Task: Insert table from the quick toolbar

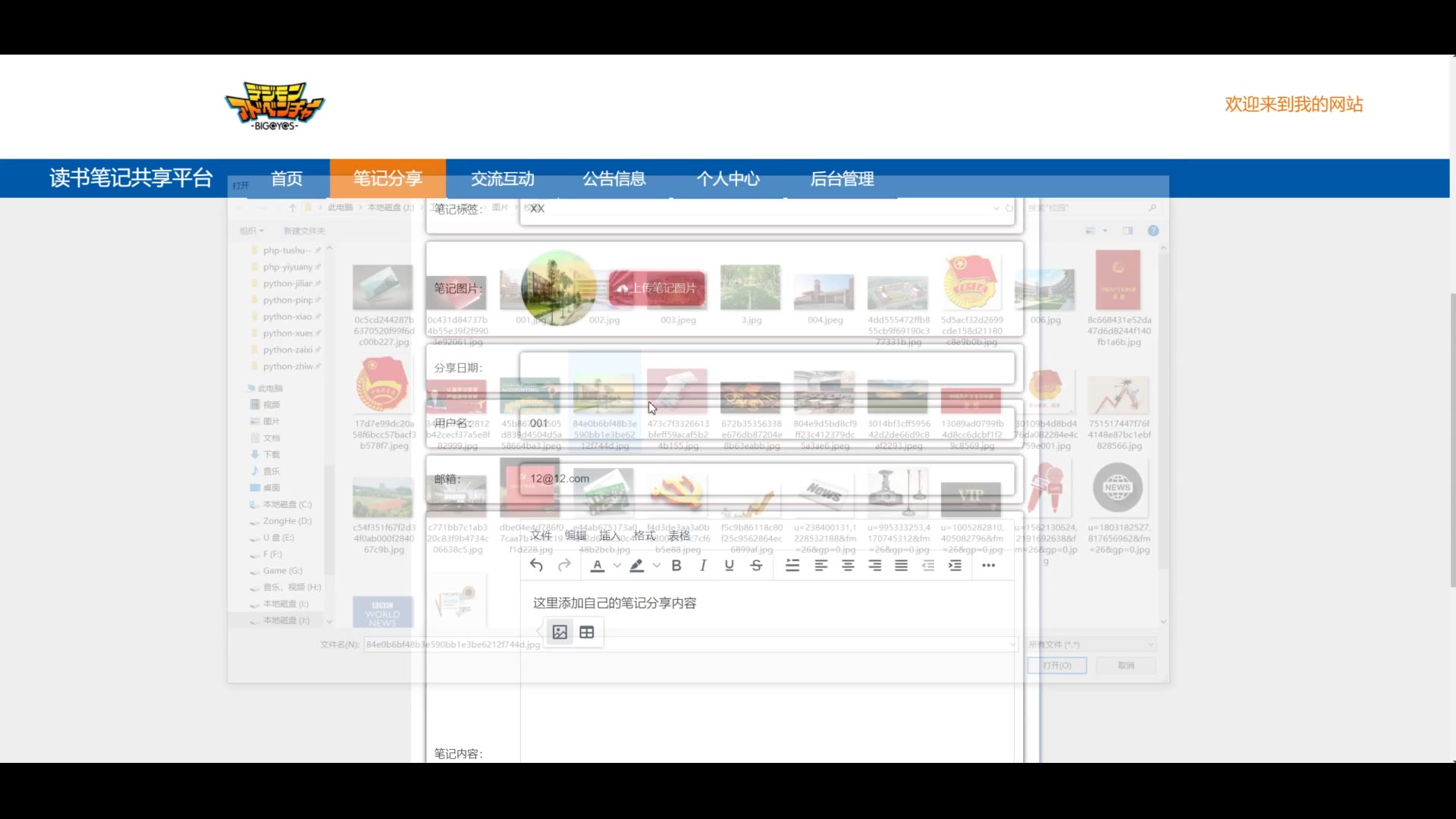Action: point(587,632)
